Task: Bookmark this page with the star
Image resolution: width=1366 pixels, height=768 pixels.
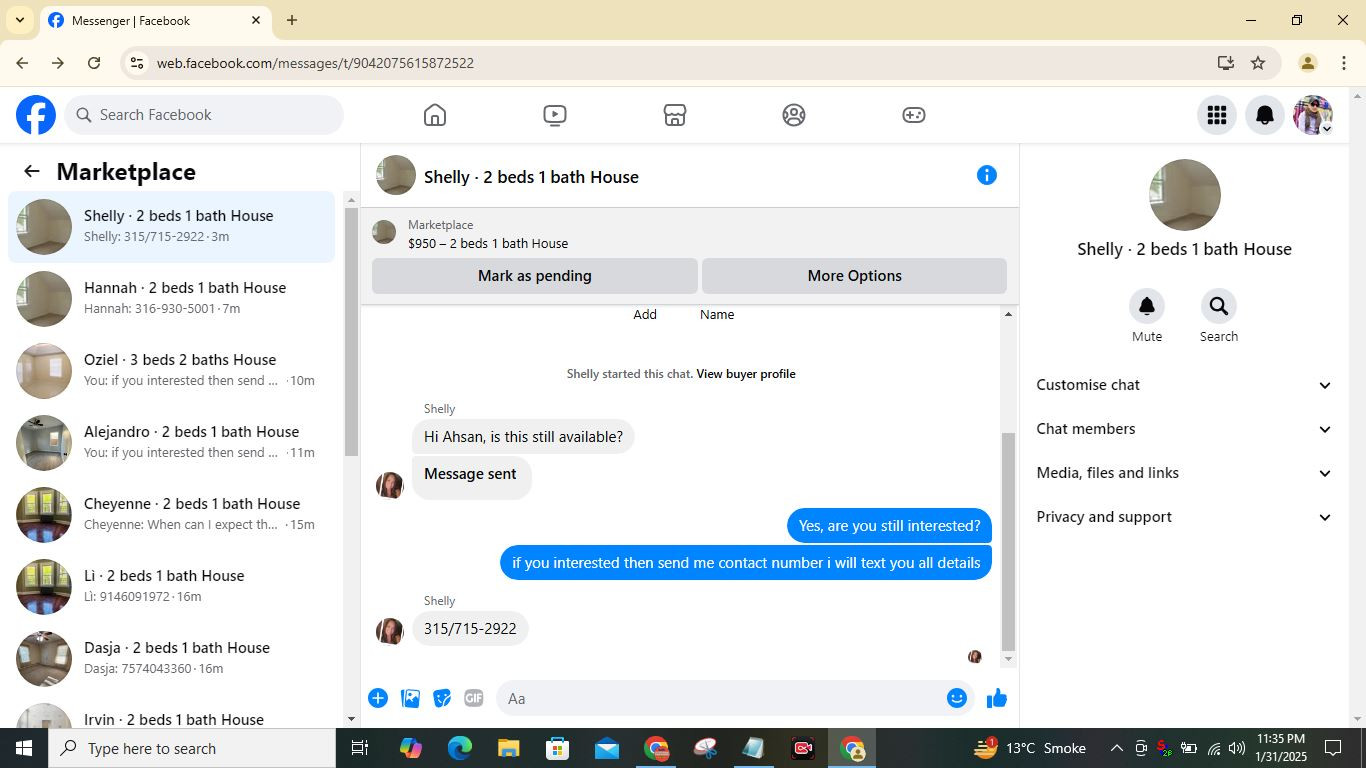Action: pyautogui.click(x=1258, y=63)
